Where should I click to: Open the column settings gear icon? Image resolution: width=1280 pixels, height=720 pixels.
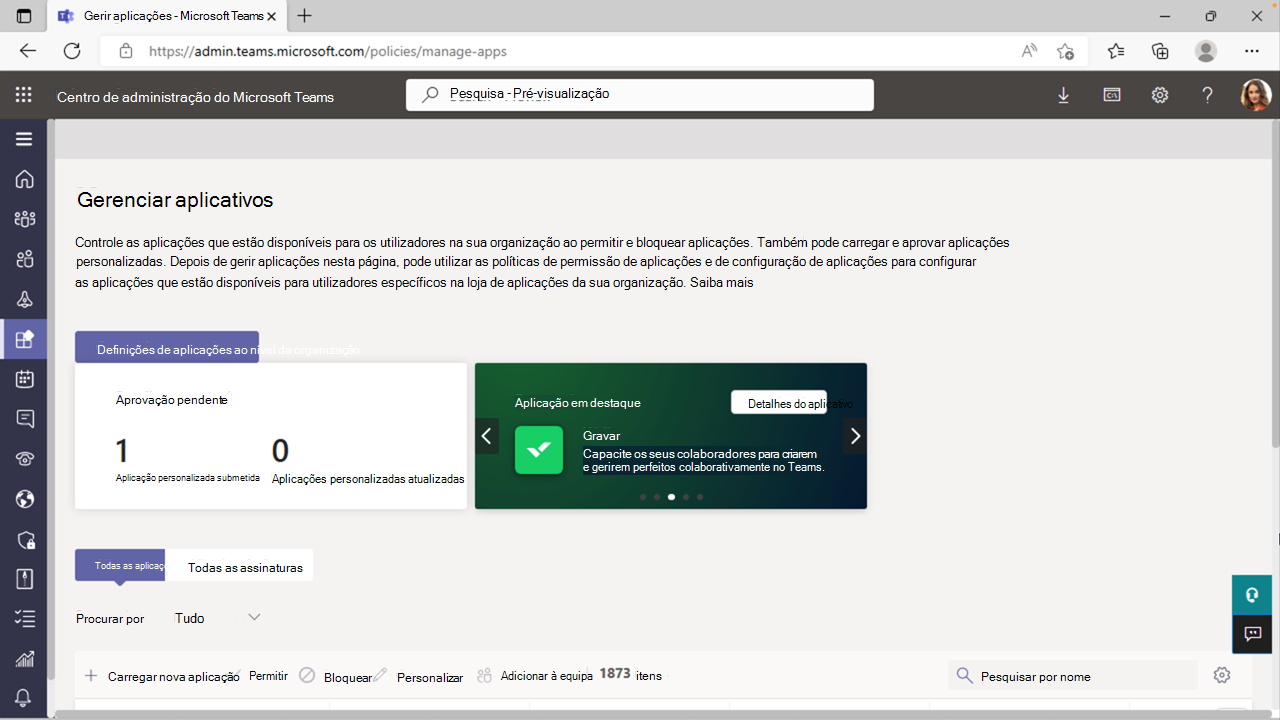tap(1221, 675)
